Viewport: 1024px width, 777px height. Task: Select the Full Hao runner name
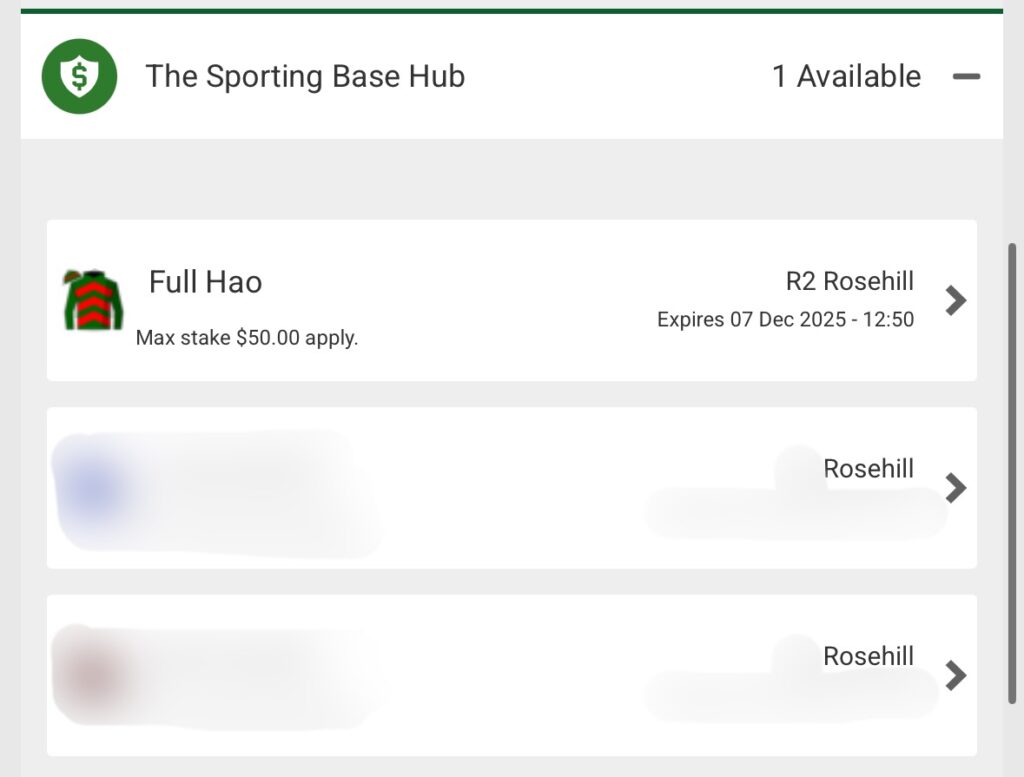205,282
